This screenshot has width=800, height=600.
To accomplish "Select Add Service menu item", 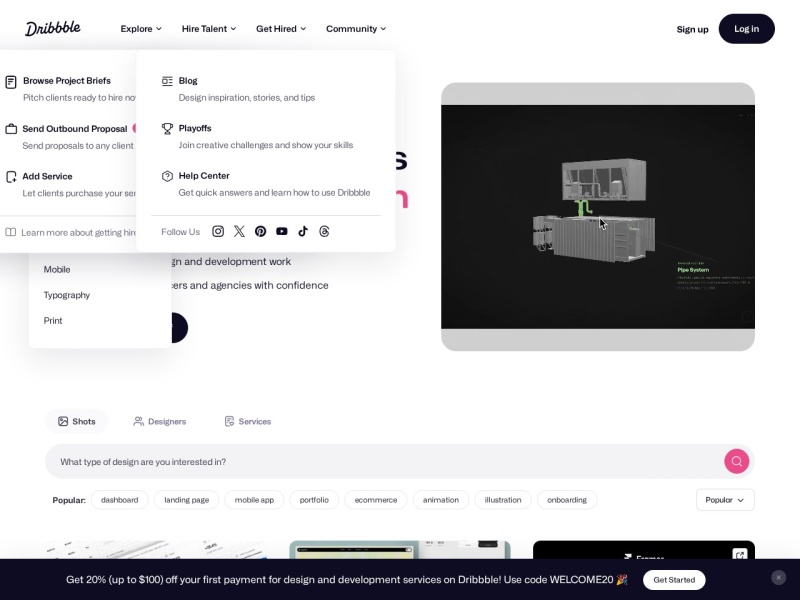I will coord(47,177).
